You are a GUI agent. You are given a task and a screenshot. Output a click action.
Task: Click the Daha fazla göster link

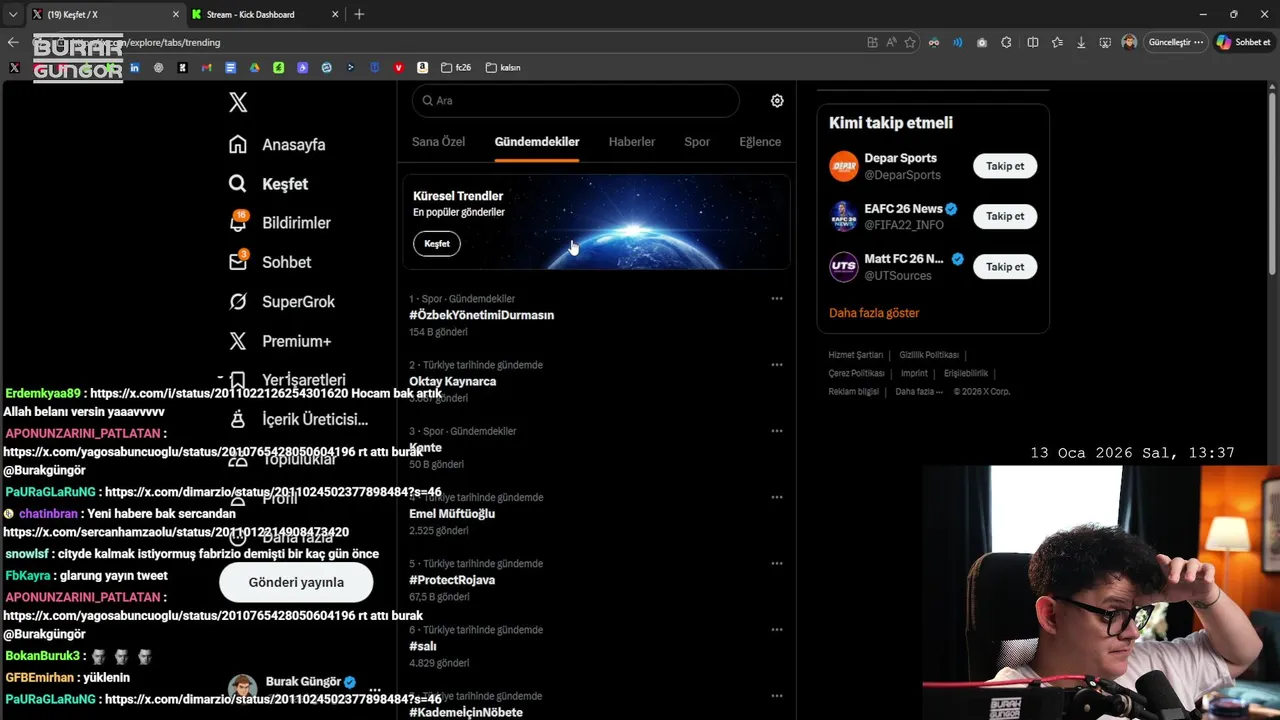coord(874,313)
